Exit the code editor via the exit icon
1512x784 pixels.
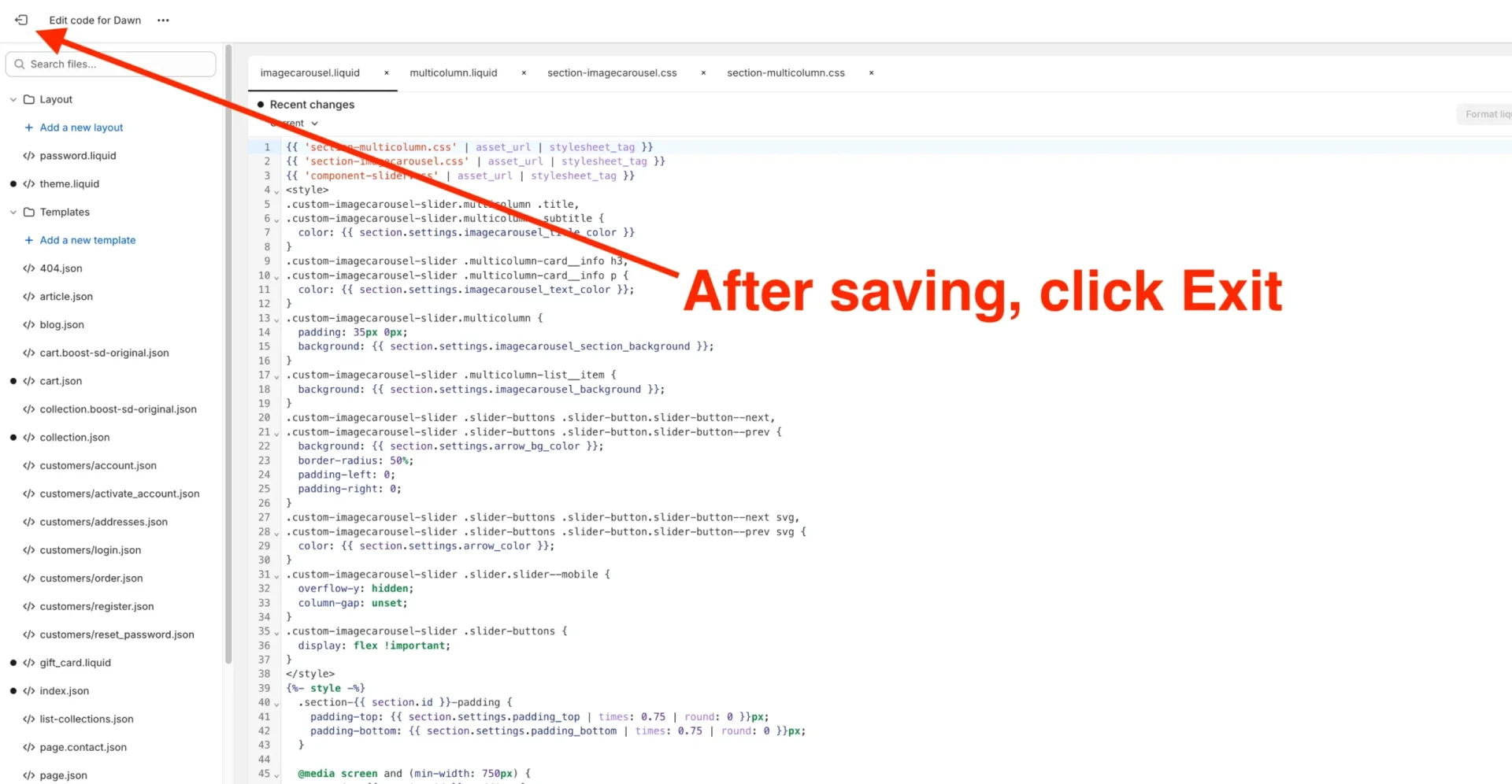click(x=20, y=20)
